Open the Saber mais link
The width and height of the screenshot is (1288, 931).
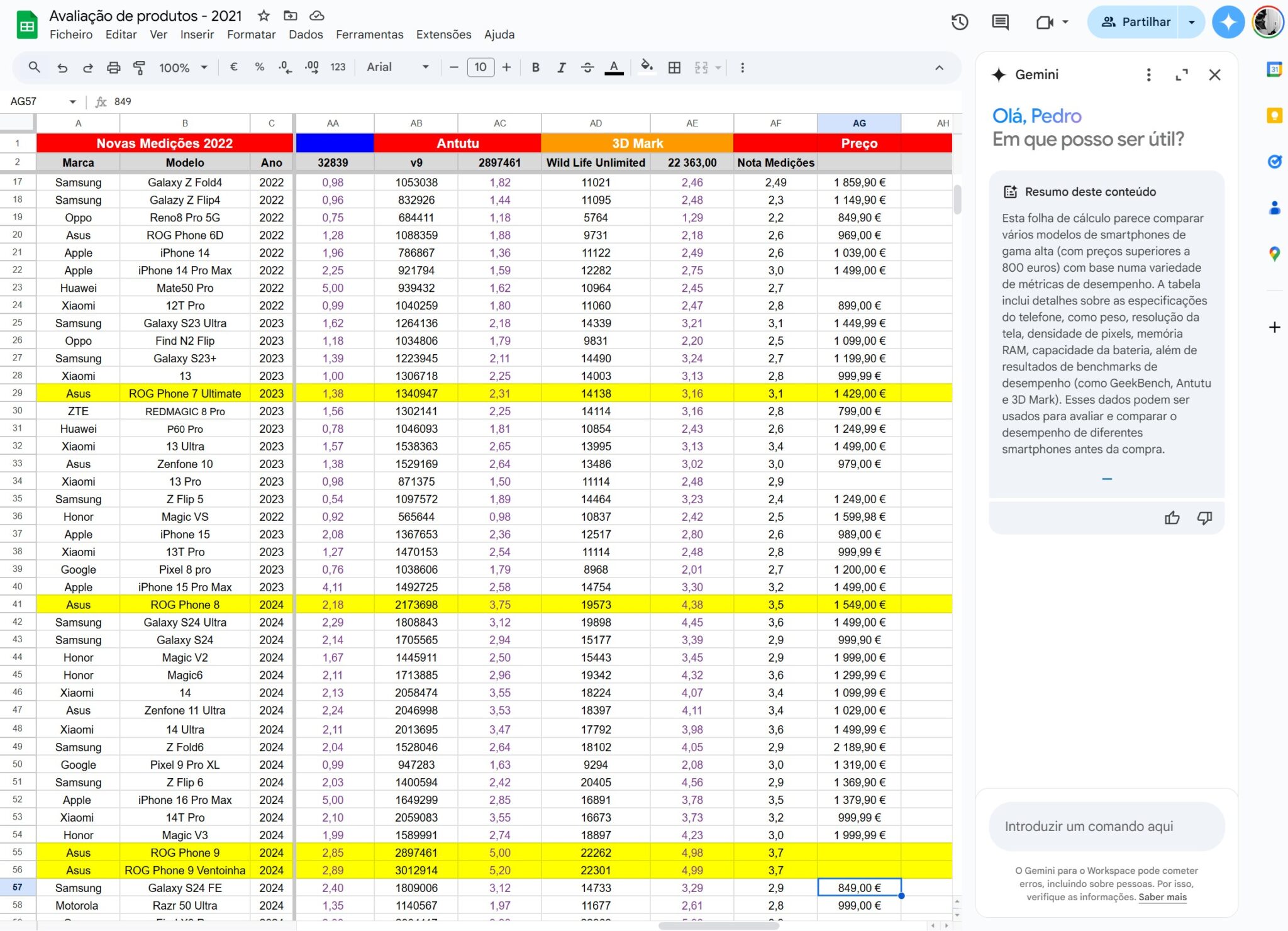coord(1162,897)
